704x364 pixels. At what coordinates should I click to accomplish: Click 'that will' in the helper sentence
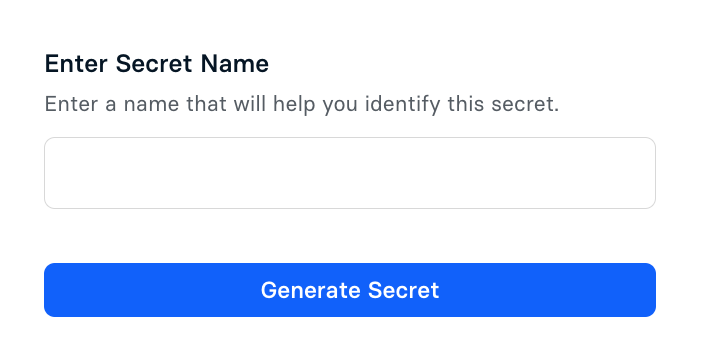coord(226,104)
